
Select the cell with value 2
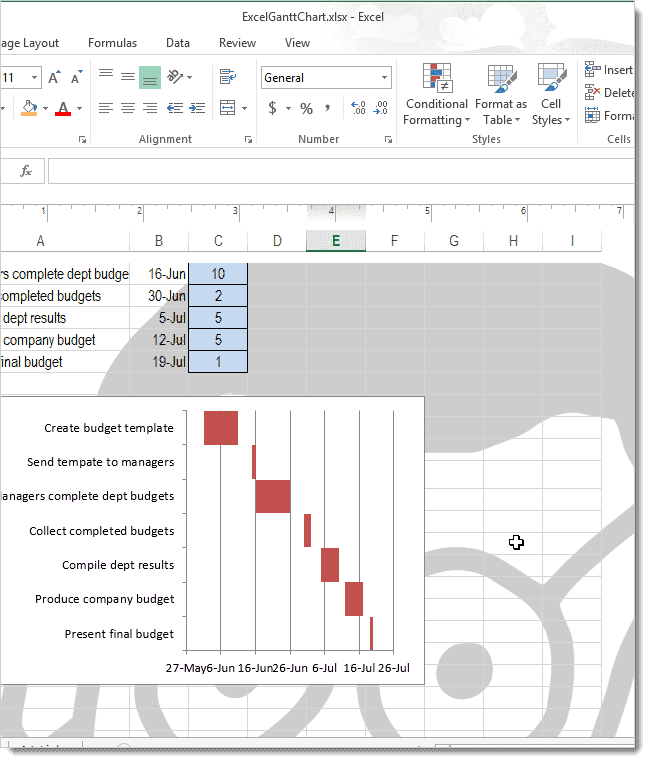pyautogui.click(x=218, y=296)
